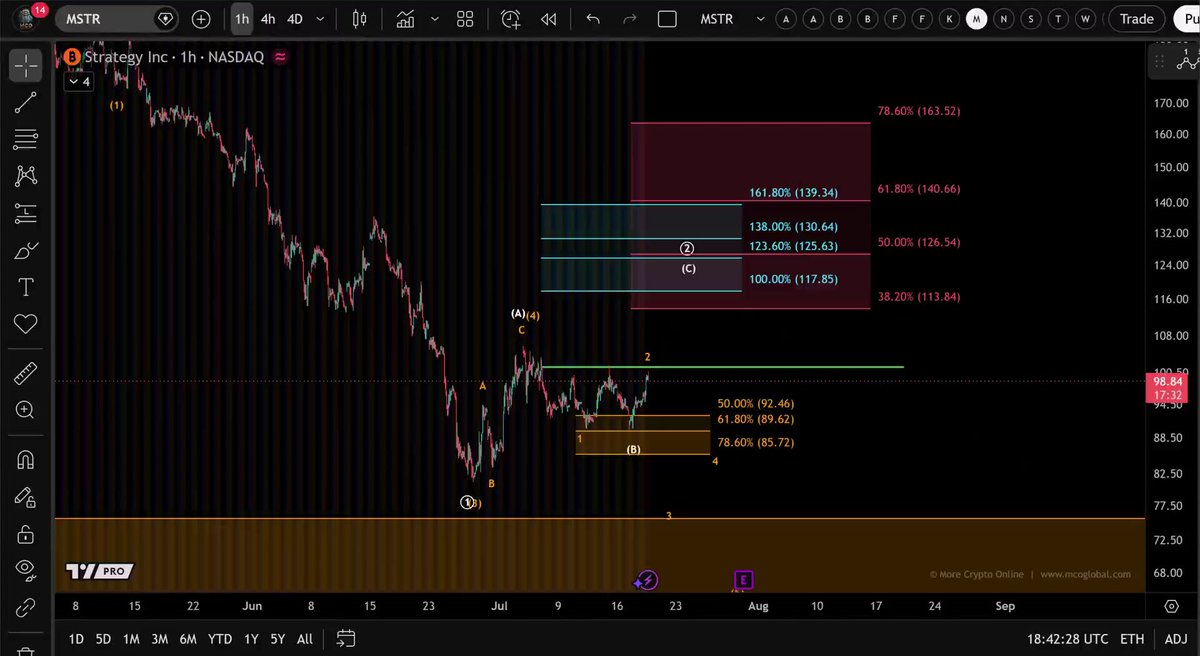Select the 3M date range
This screenshot has width=1200, height=656.
pos(159,639)
